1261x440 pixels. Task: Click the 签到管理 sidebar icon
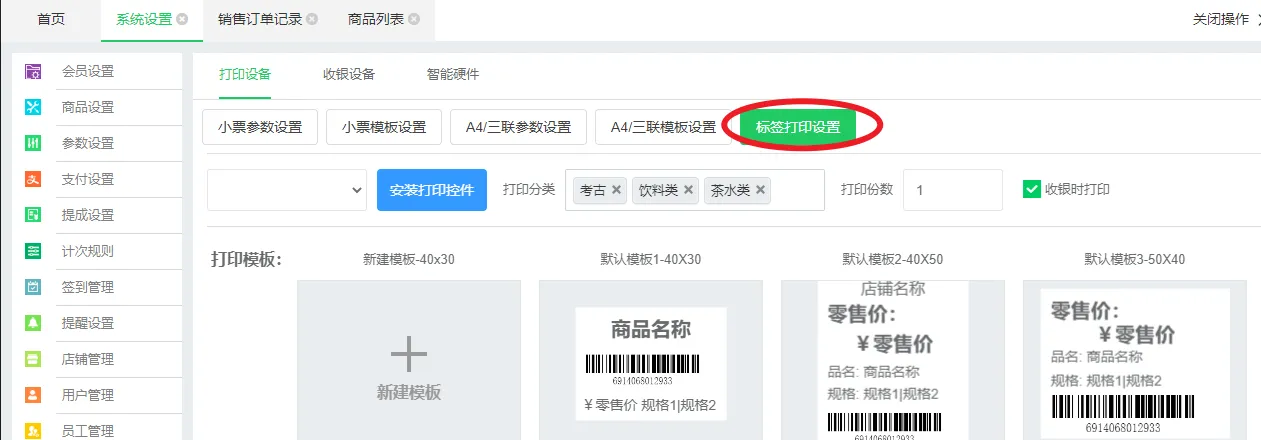(x=33, y=288)
